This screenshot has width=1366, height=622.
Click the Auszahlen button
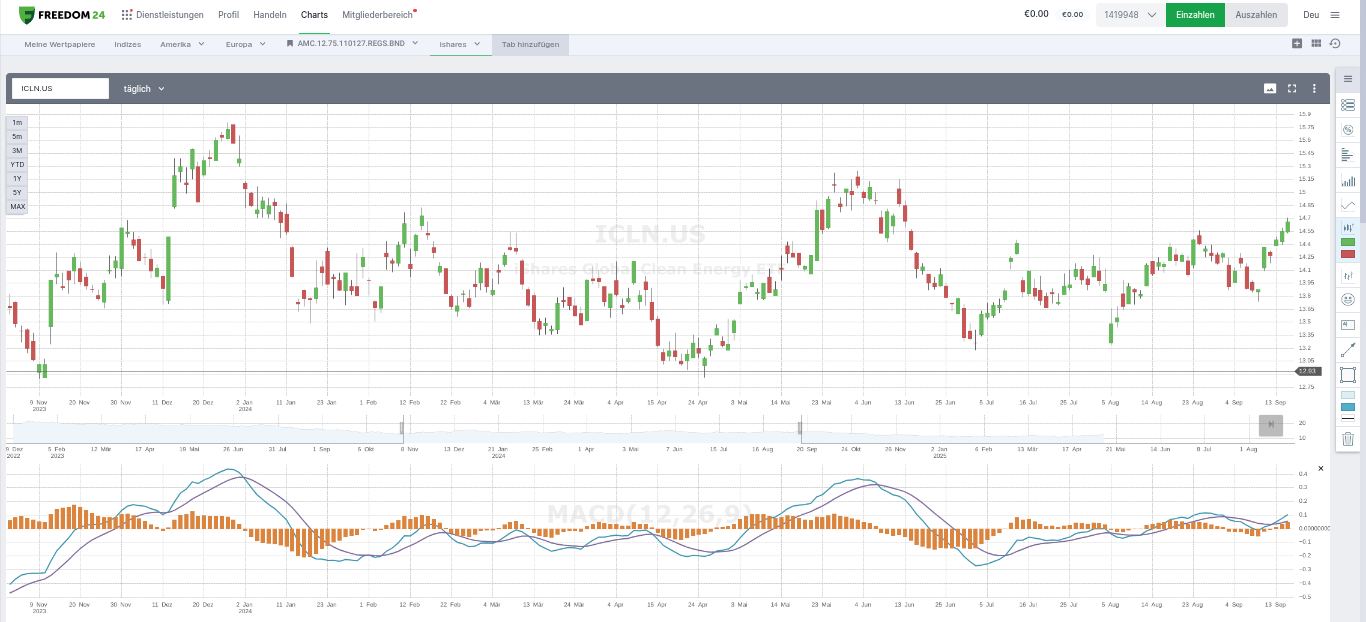(x=1256, y=15)
